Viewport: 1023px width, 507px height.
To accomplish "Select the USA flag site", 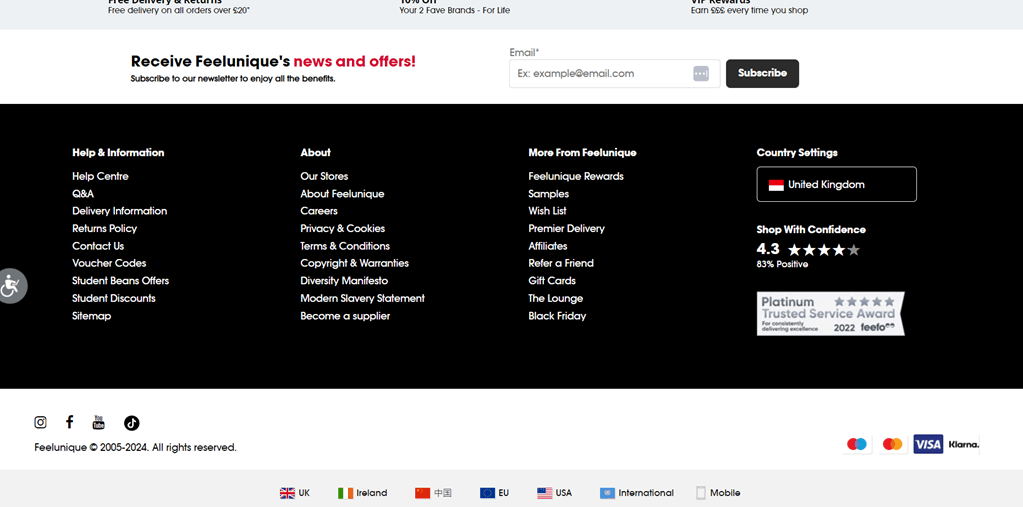I will (554, 493).
